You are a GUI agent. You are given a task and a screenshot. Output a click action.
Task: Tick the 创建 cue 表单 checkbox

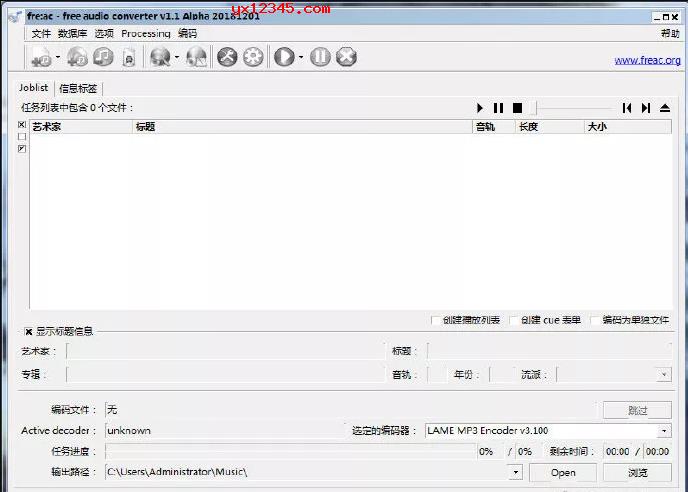[x=514, y=320]
